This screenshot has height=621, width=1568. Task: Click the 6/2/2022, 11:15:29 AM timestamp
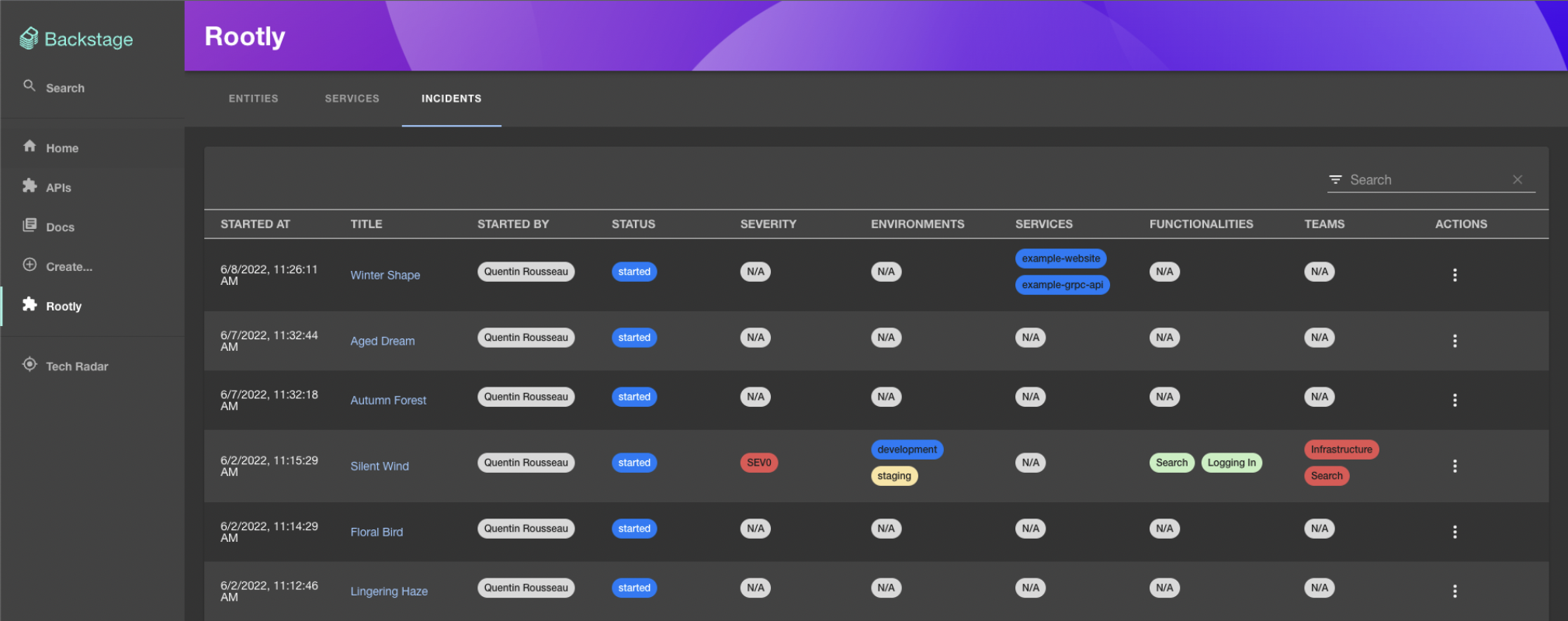pyautogui.click(x=269, y=466)
